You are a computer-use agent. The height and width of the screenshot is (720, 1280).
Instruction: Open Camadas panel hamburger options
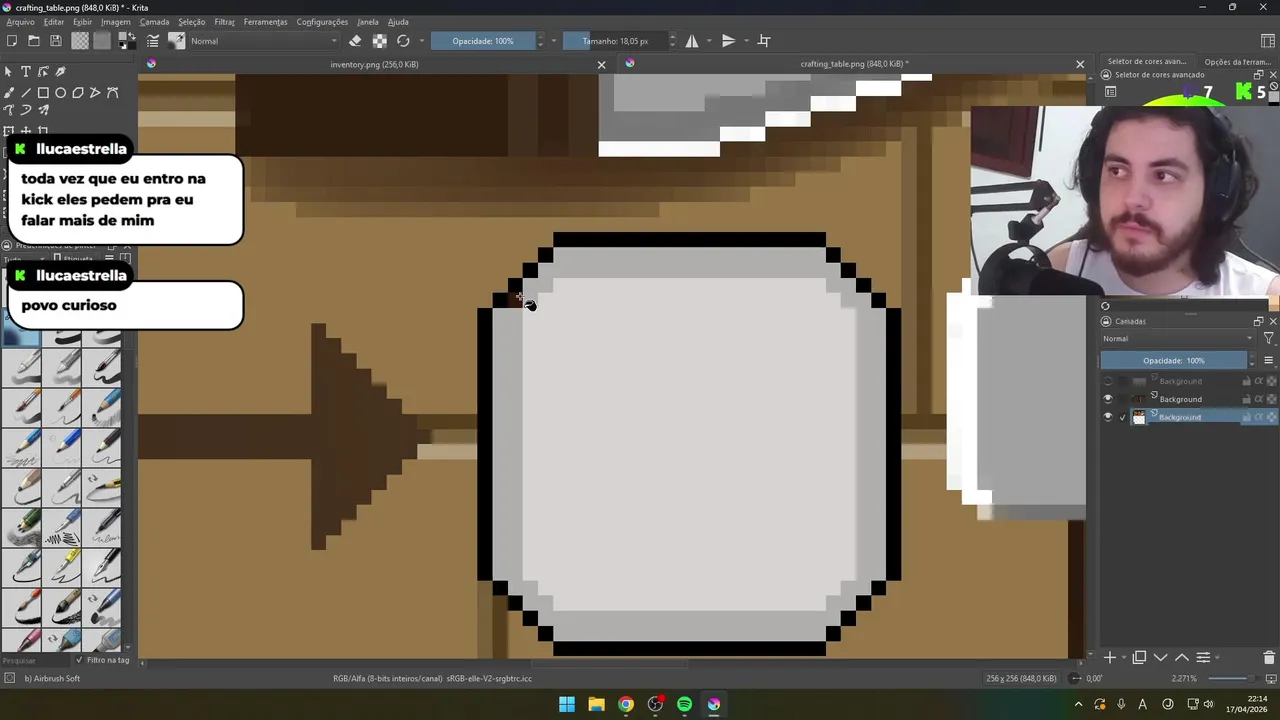[1268, 360]
